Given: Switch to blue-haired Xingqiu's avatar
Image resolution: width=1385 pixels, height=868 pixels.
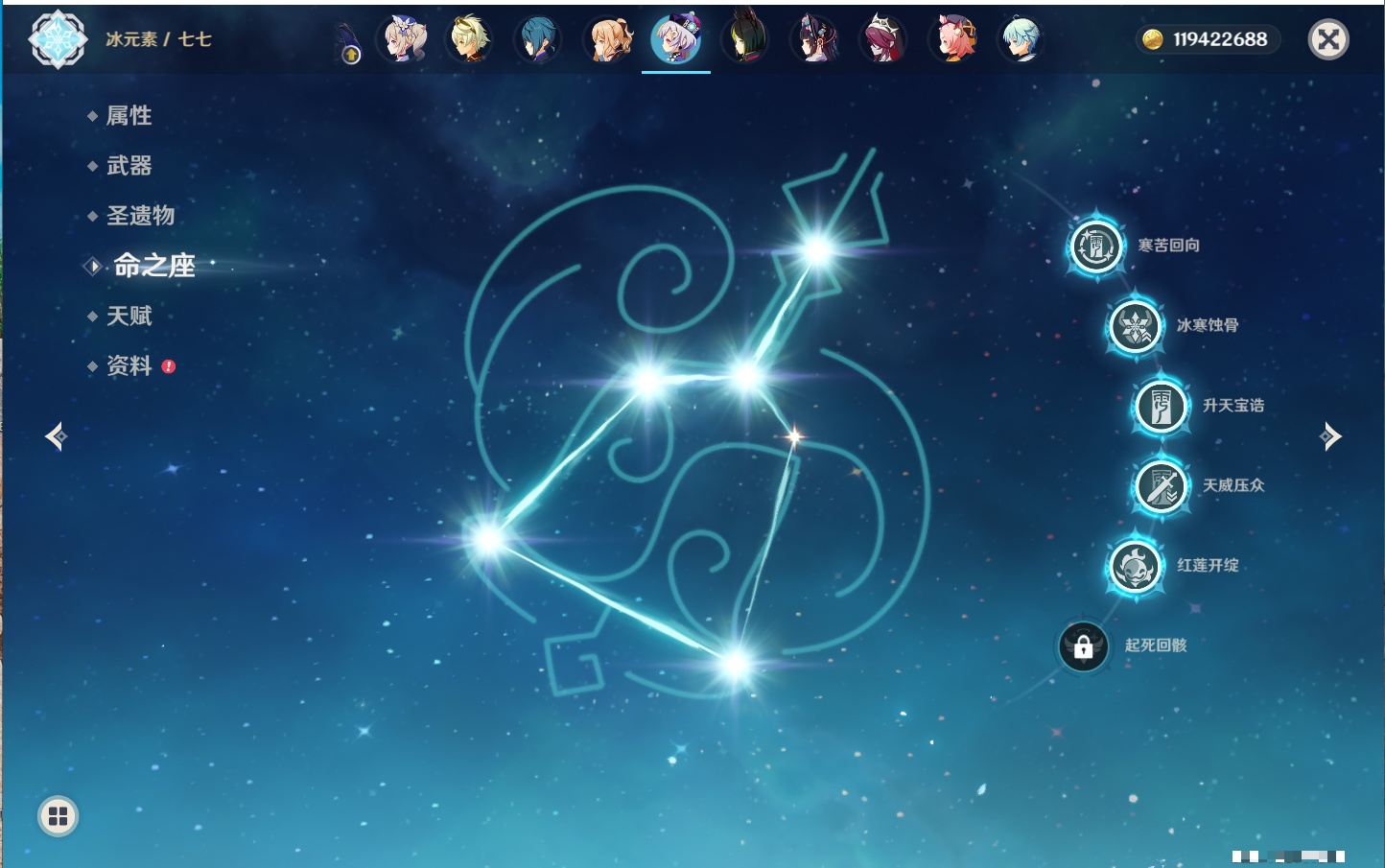Looking at the screenshot, I should tap(538, 39).
